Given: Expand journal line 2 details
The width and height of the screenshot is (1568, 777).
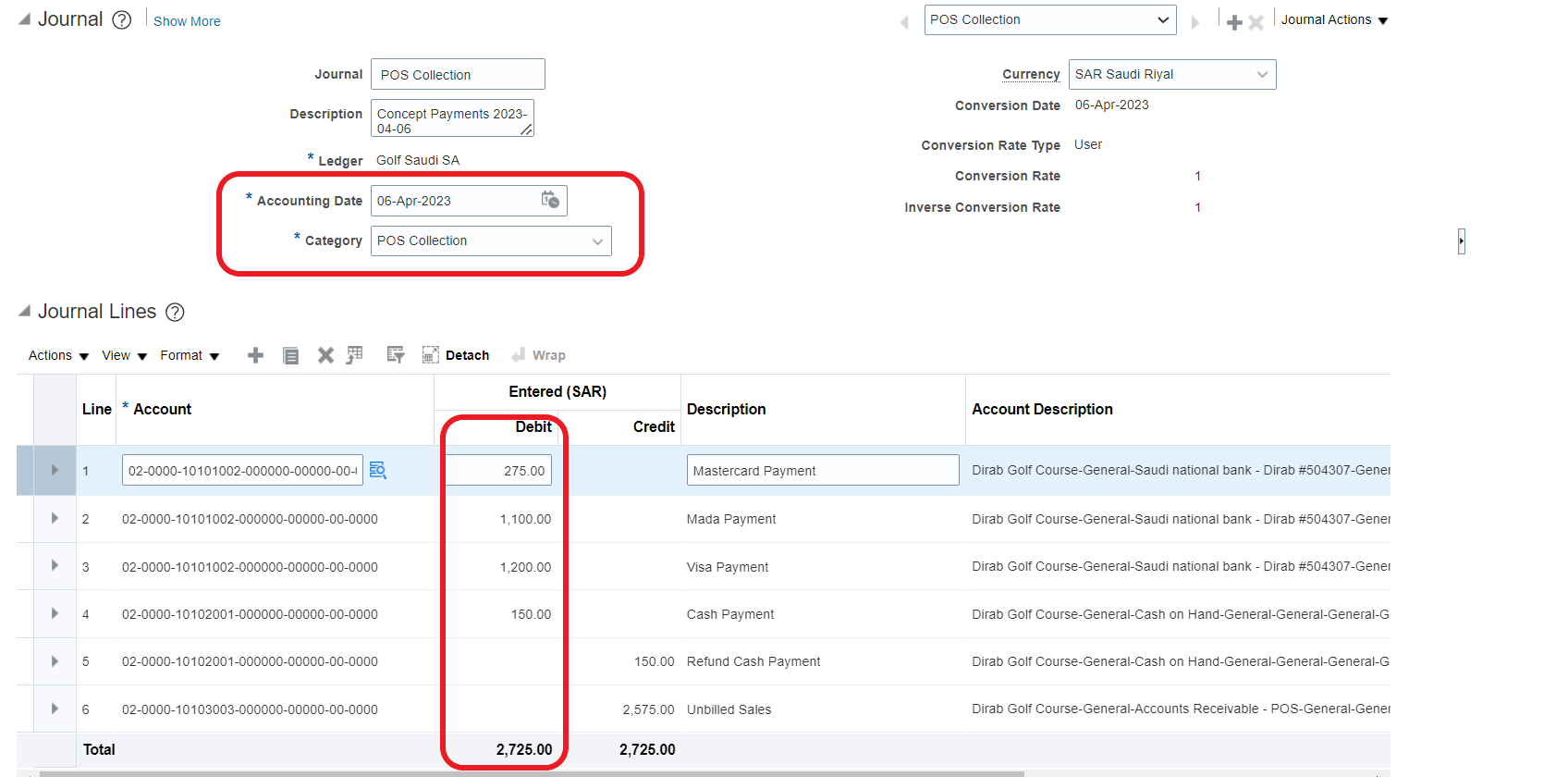Looking at the screenshot, I should point(55,519).
